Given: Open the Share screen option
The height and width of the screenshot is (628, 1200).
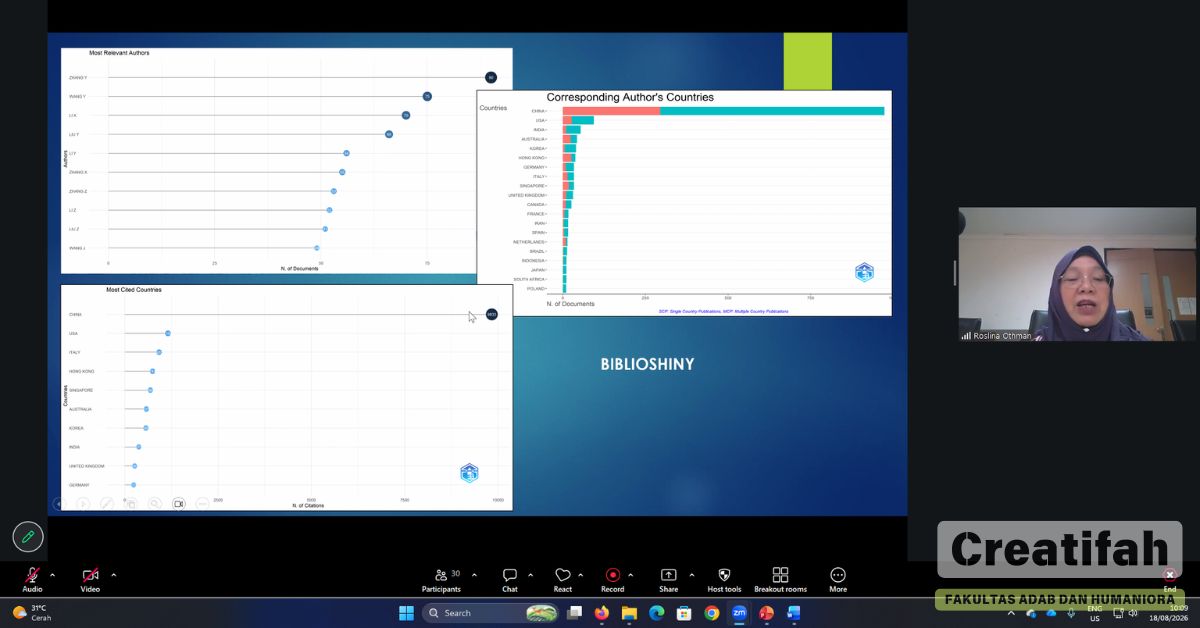Looking at the screenshot, I should 668,579.
